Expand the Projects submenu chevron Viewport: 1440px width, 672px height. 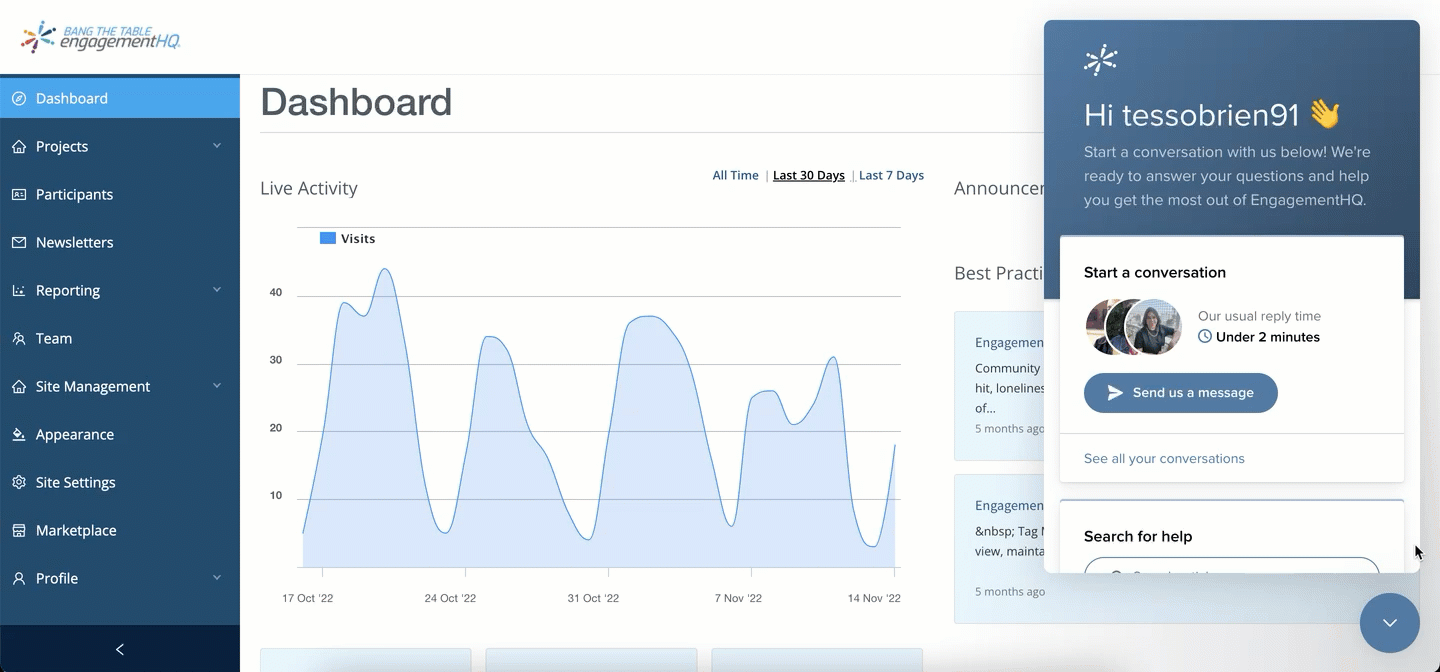click(x=217, y=146)
